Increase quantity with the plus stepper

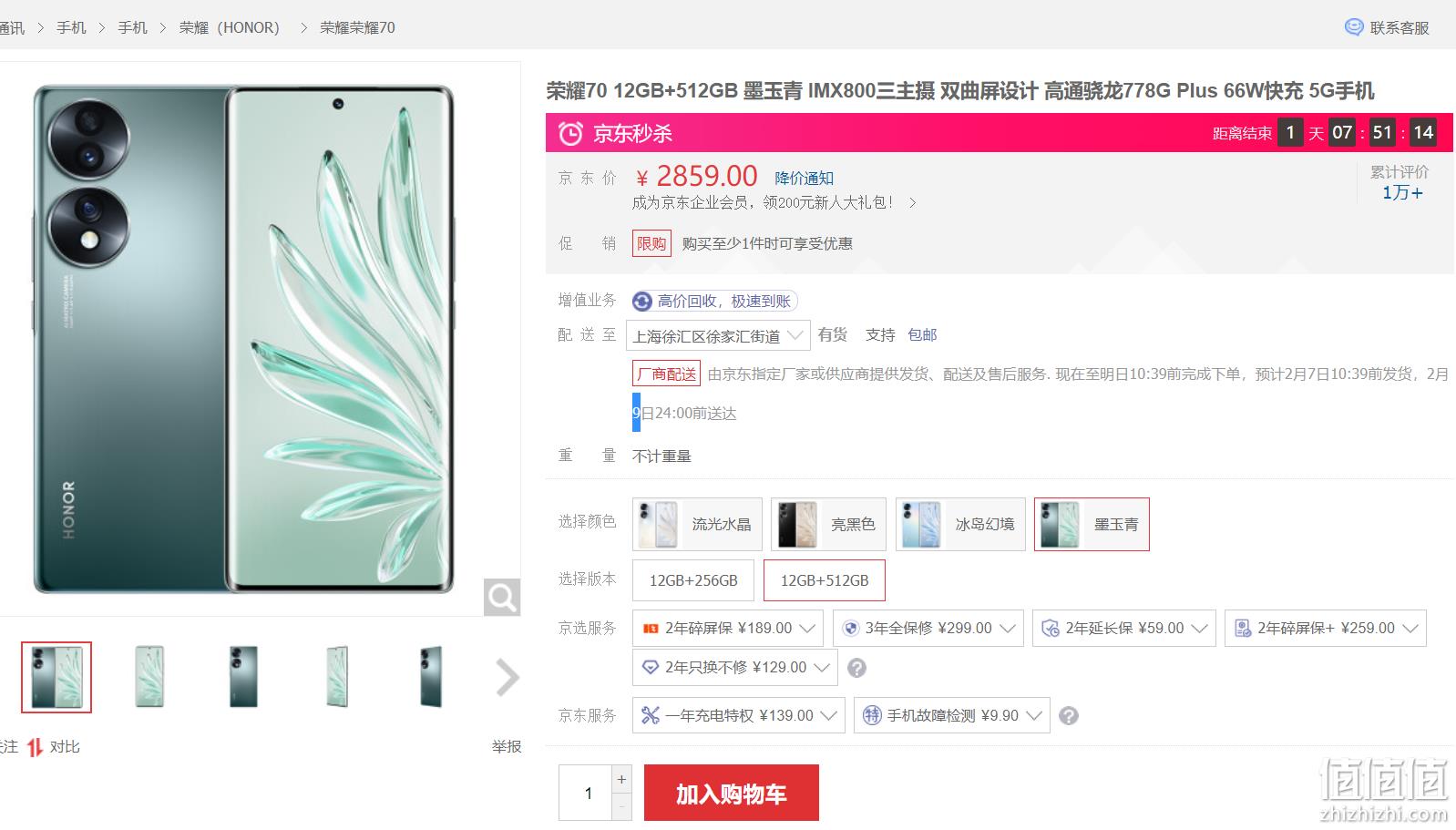(x=622, y=779)
